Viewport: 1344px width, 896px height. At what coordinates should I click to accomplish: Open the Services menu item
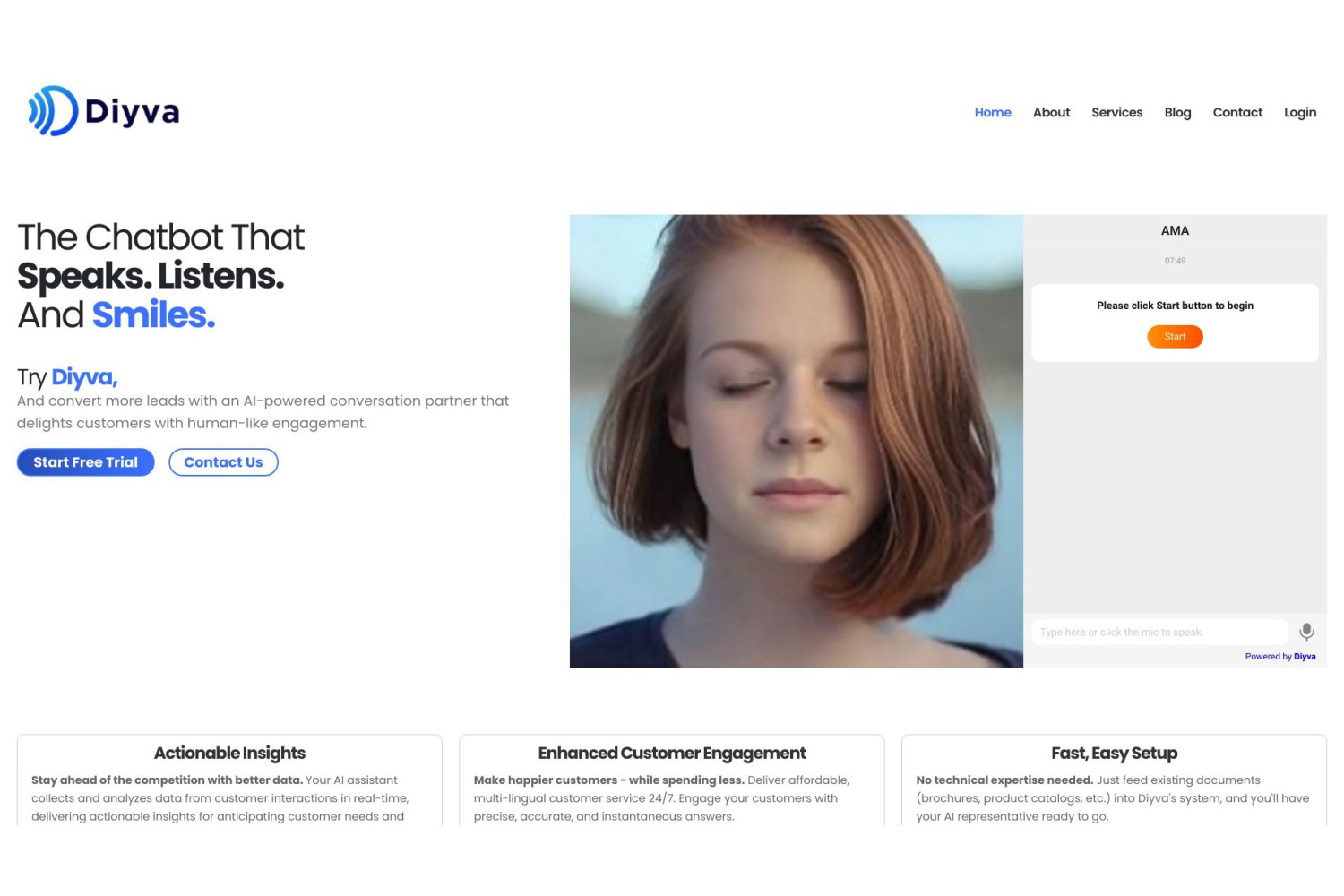pos(1116,112)
